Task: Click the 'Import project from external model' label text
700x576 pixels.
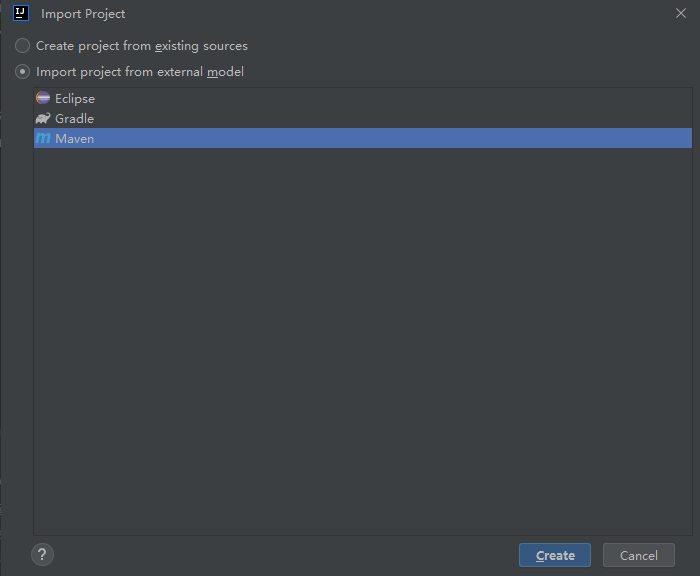Action: pyautogui.click(x=139, y=72)
